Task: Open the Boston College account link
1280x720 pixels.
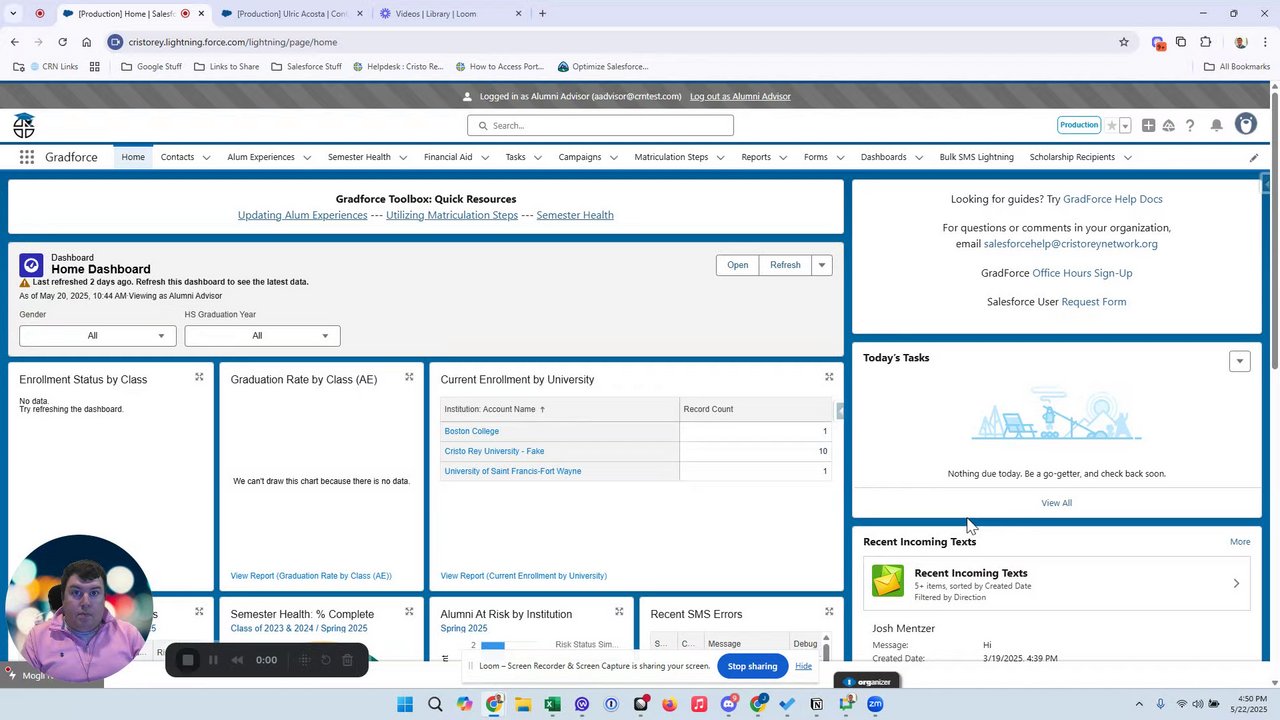Action: point(471,431)
